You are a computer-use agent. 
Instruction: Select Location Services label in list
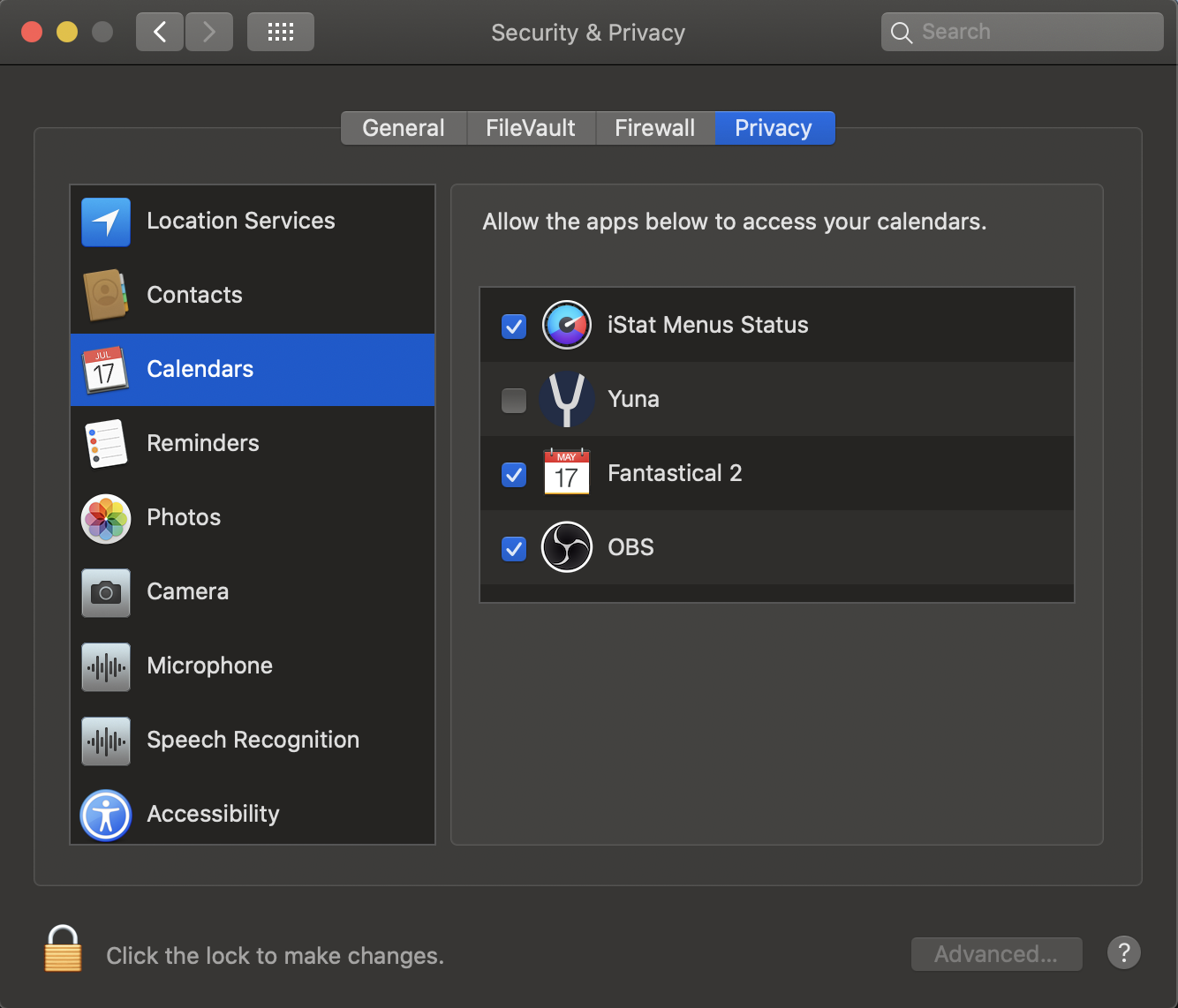241,221
